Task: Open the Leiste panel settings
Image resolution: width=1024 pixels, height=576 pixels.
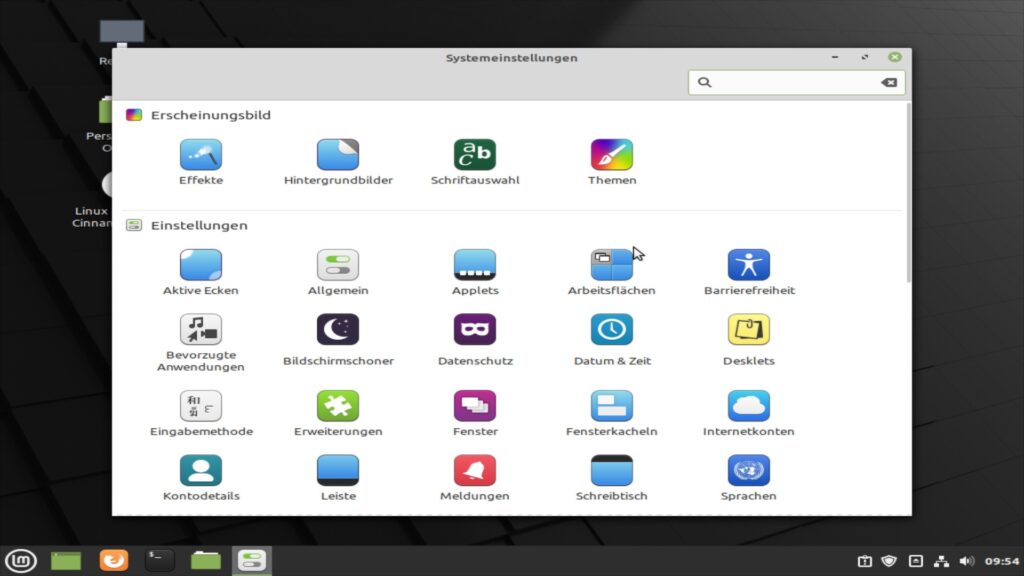Action: 338,478
